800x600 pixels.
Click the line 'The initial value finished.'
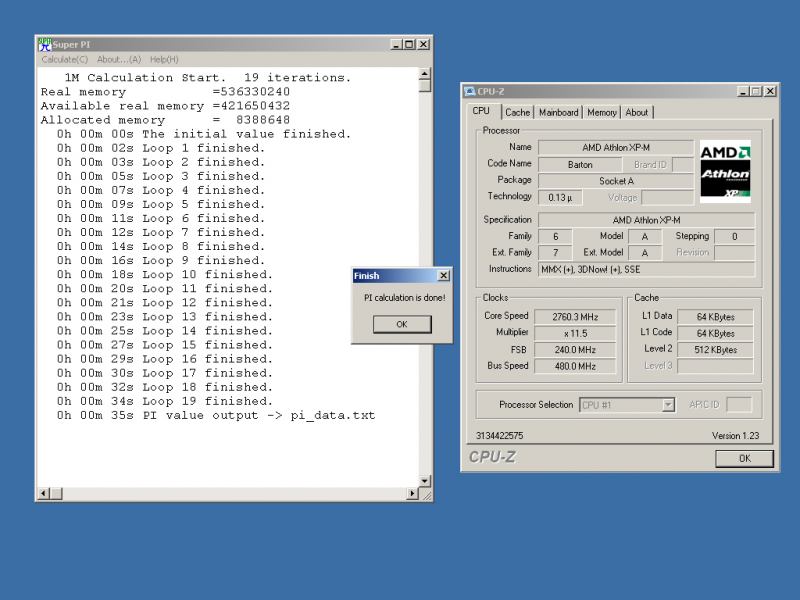point(204,134)
